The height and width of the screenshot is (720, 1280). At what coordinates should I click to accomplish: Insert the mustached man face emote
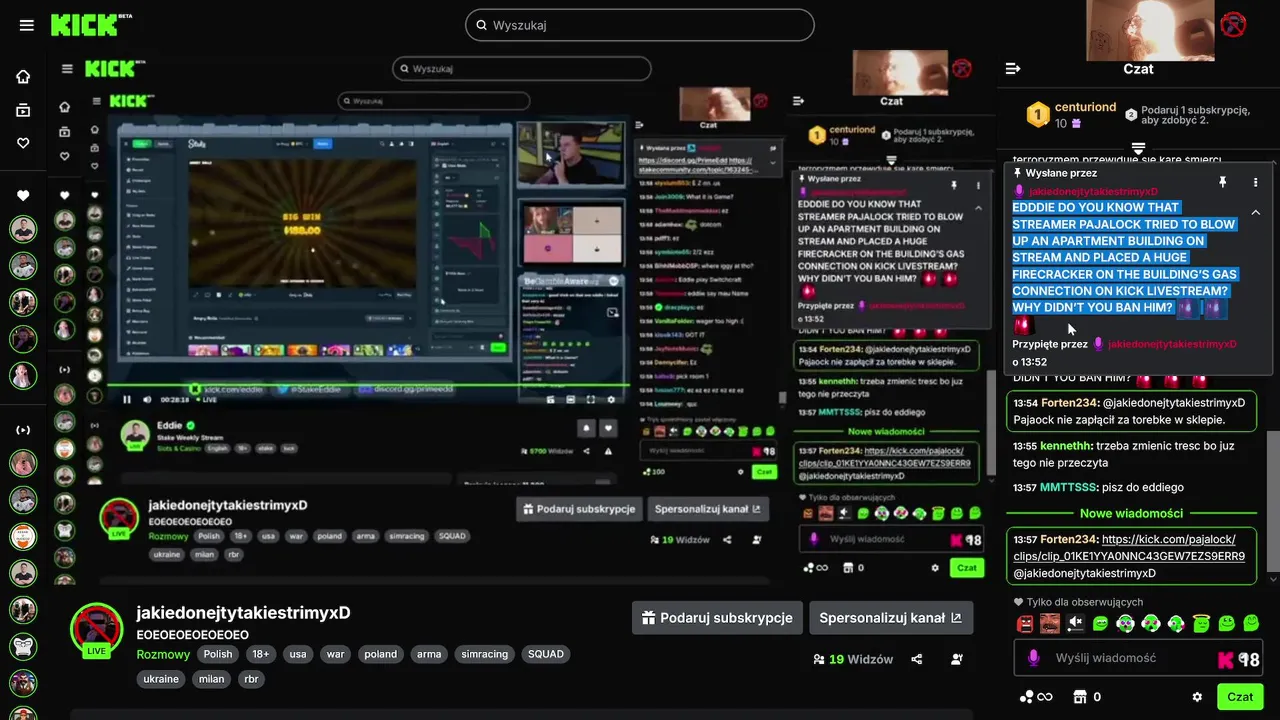click(x=1050, y=624)
